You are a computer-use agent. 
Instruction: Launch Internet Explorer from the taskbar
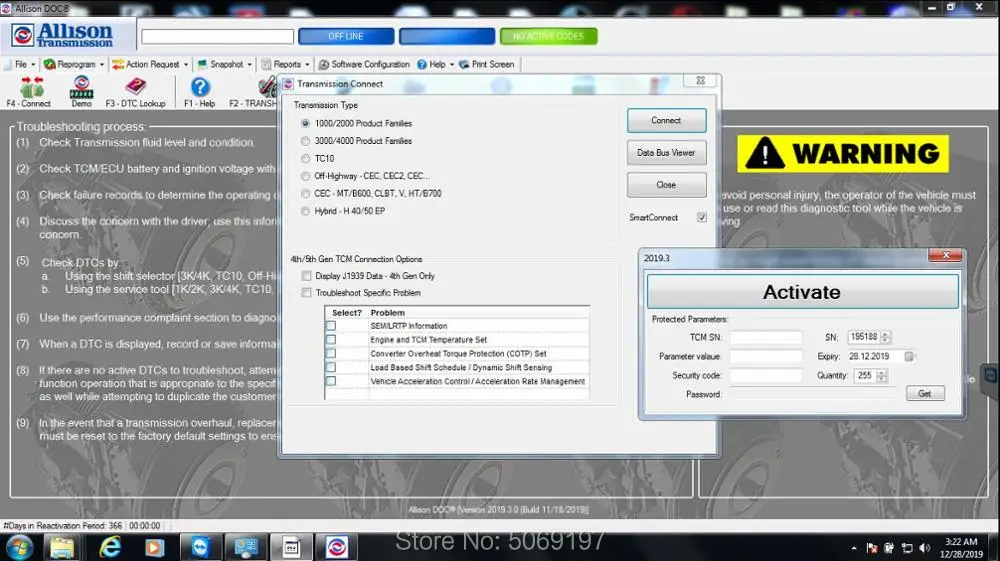(110, 547)
